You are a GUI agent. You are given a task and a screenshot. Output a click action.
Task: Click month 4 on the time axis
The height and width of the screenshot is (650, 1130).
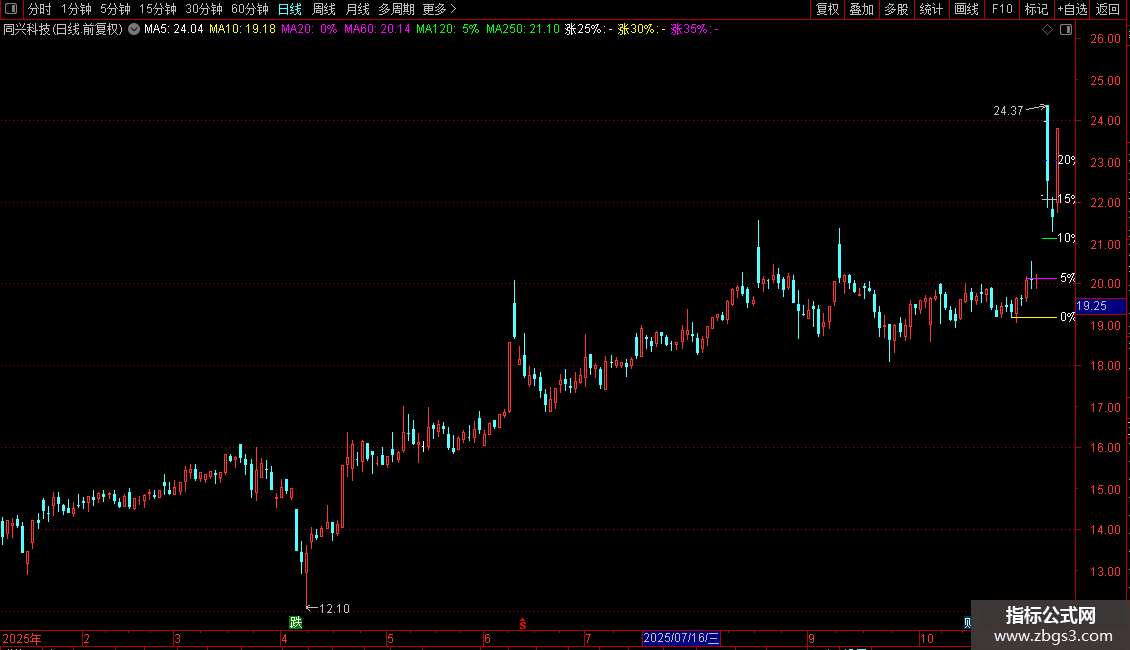[x=284, y=638]
